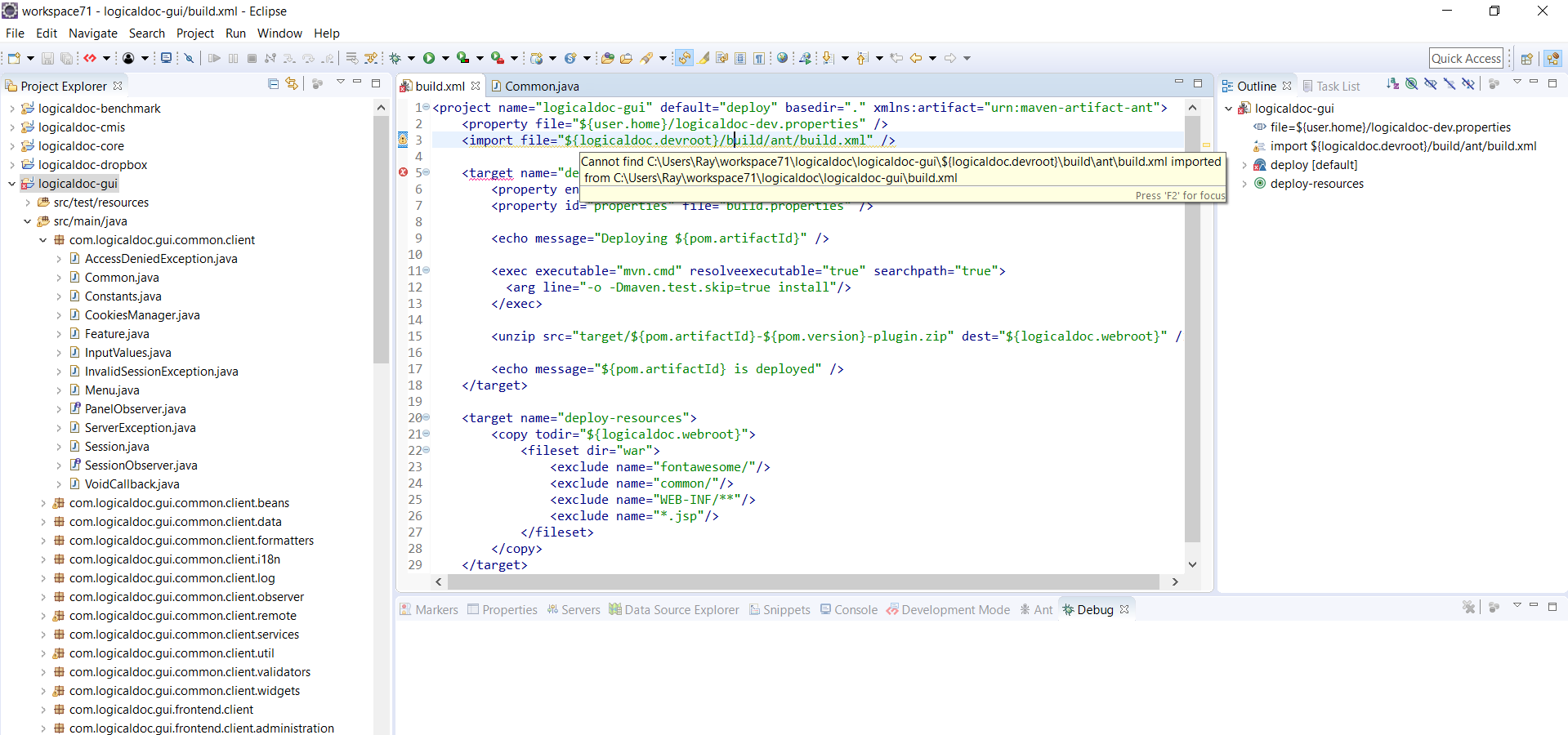The image size is (1568, 735).
Task: Toggle Block Selection Mode icon
Action: (740, 58)
